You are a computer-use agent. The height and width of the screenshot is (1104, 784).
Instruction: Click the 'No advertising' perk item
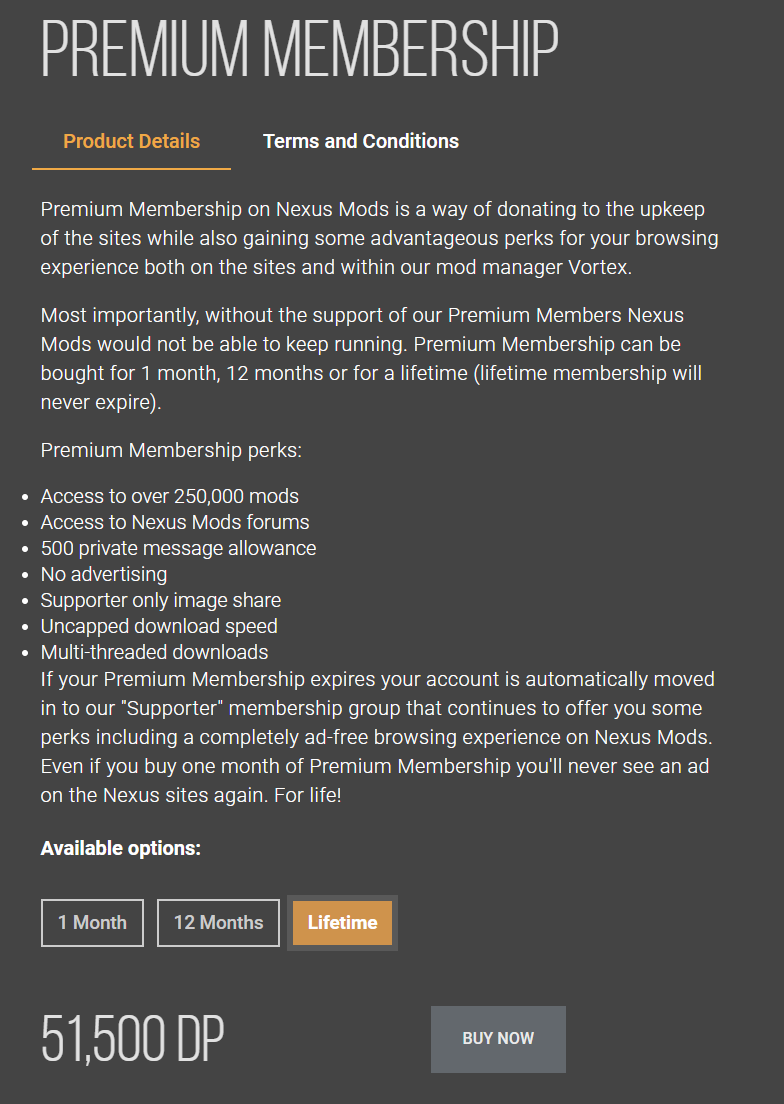(104, 575)
